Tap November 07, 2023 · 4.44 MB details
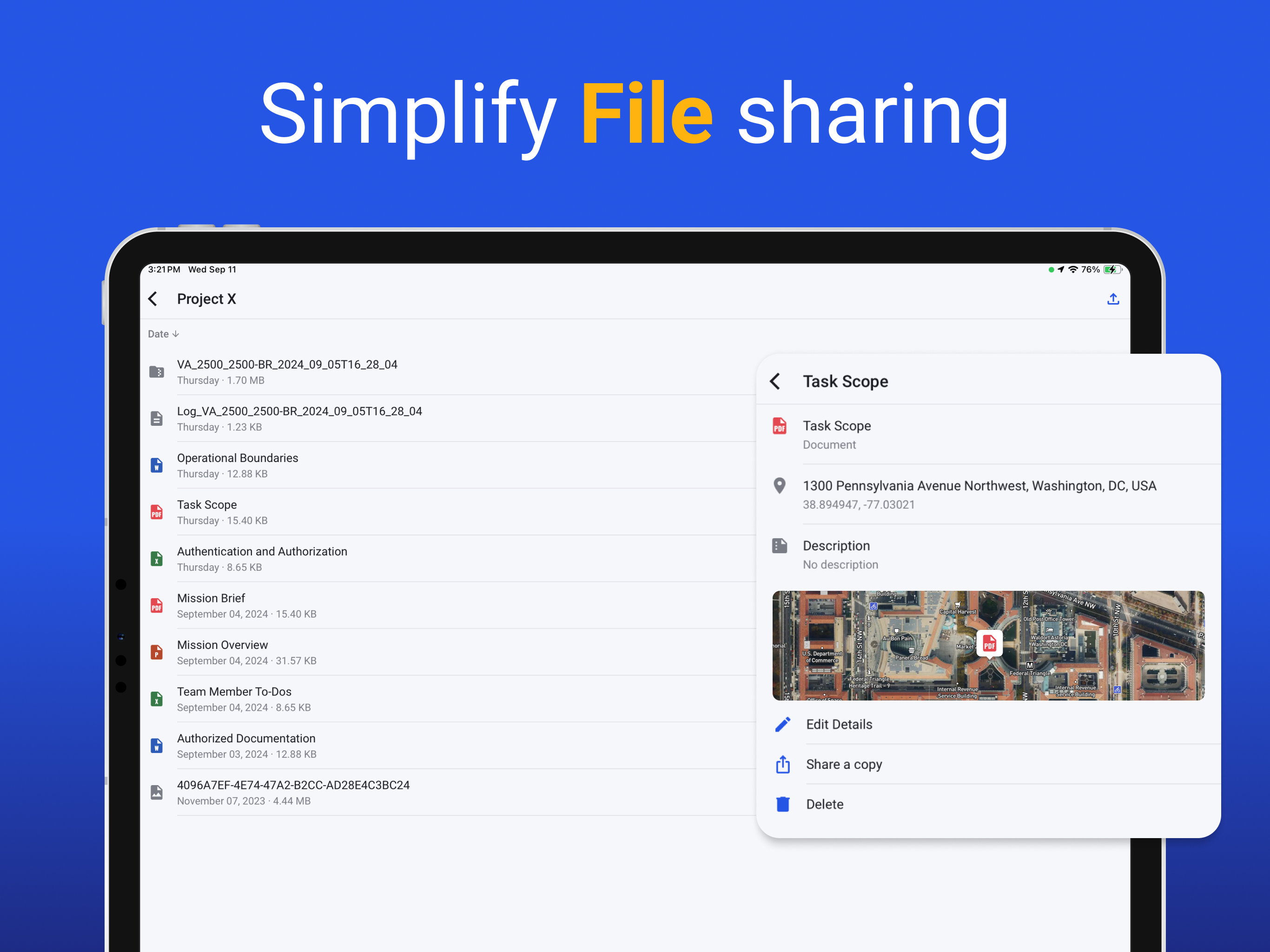Image resolution: width=1270 pixels, height=952 pixels. [244, 801]
